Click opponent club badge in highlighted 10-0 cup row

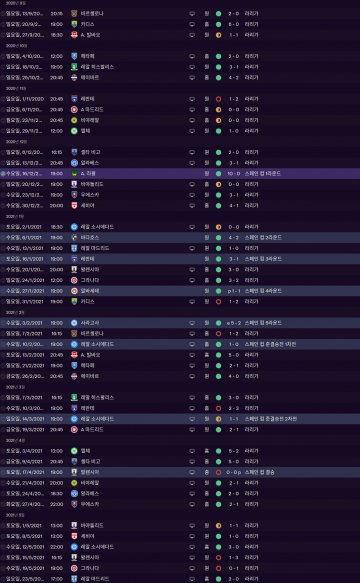point(74,174)
